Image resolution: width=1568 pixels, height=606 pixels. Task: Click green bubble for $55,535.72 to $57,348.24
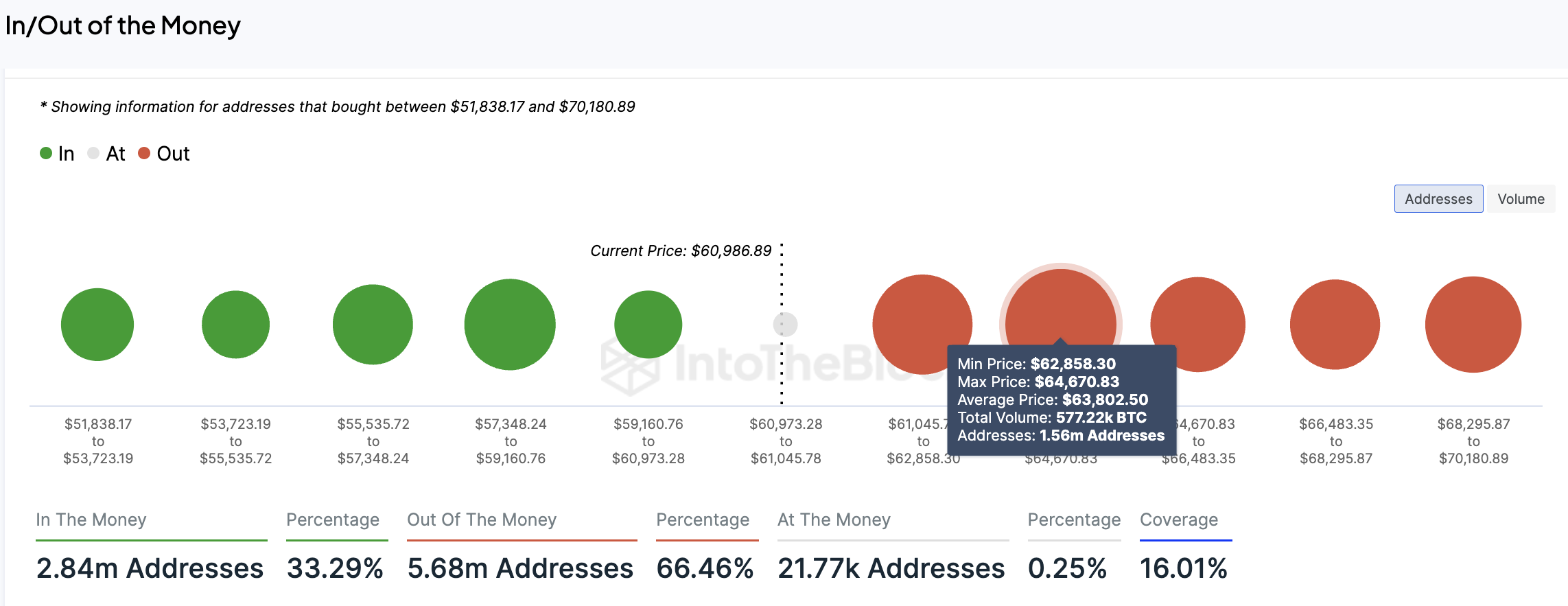coord(373,325)
